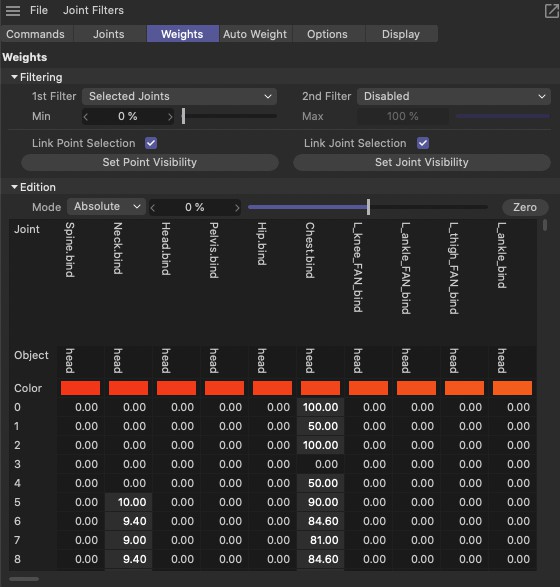
Task: Select the Neck.bind weight cell showing 10.00
Action: click(x=128, y=502)
